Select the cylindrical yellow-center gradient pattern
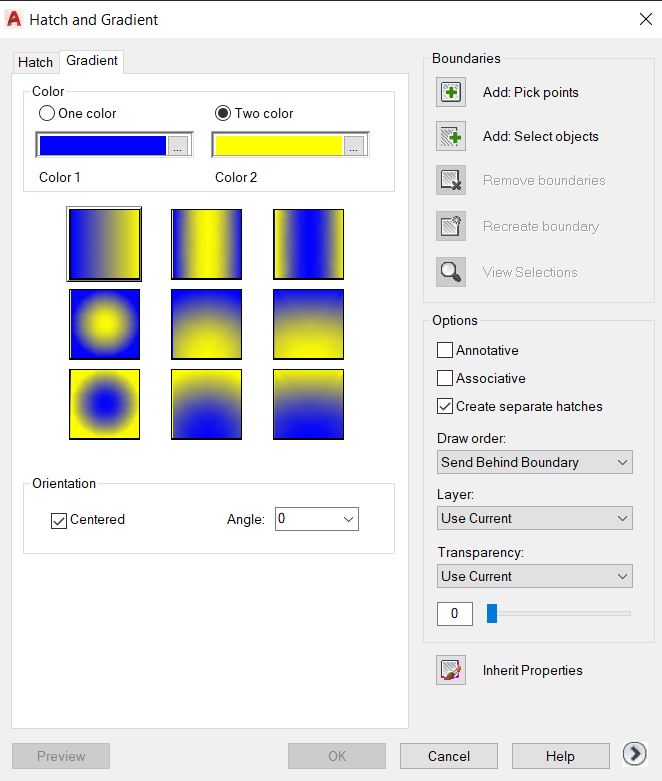The height and width of the screenshot is (781, 662). tap(206, 244)
